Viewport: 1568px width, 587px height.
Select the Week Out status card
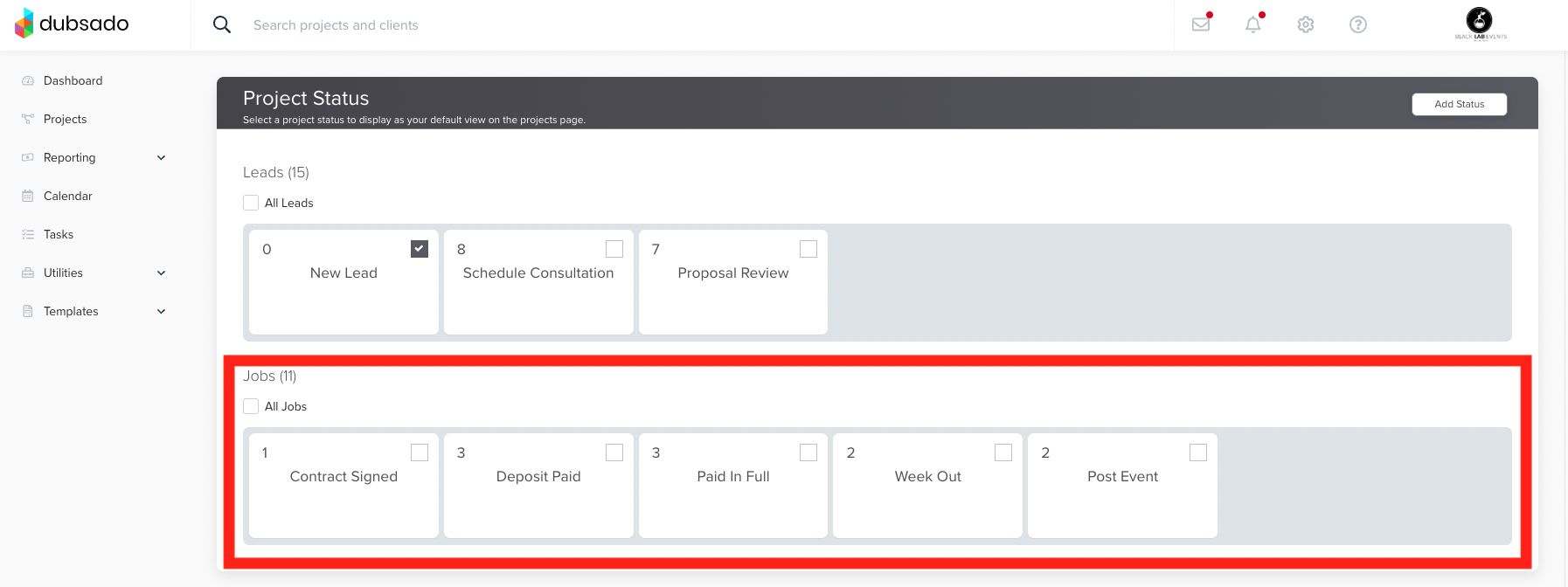coord(927,485)
